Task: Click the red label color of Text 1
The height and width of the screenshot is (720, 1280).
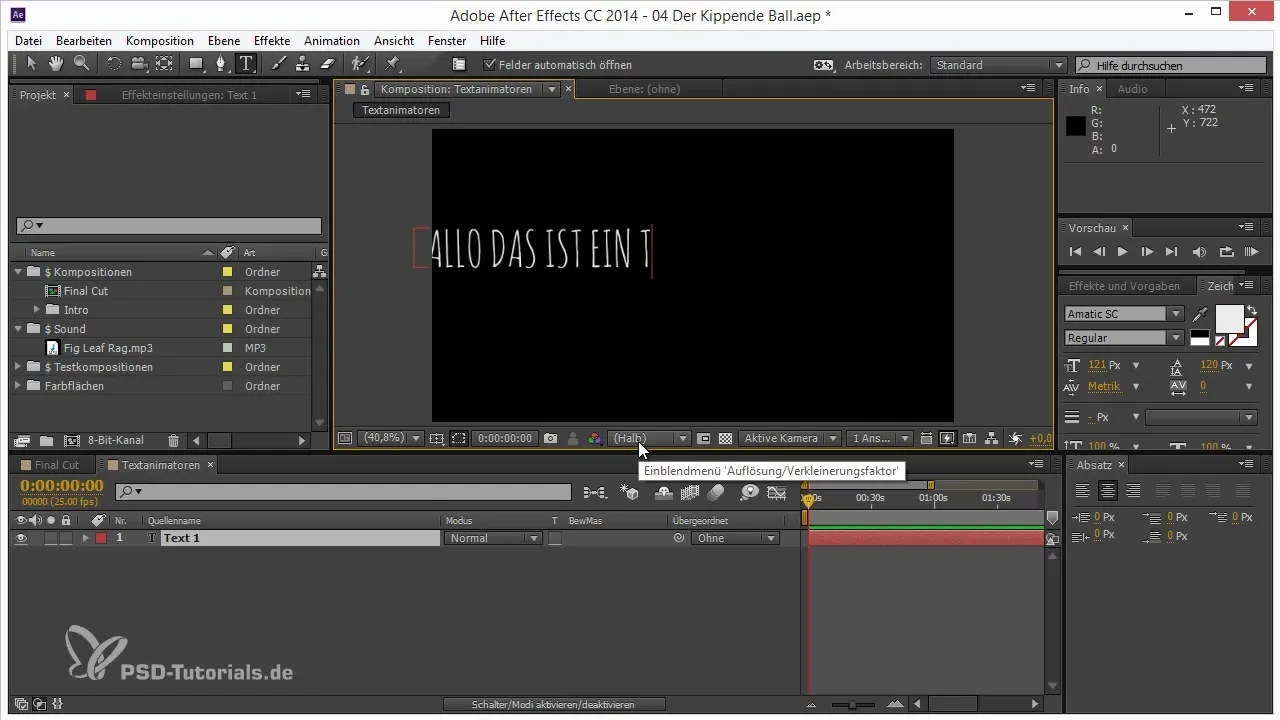Action: point(101,538)
